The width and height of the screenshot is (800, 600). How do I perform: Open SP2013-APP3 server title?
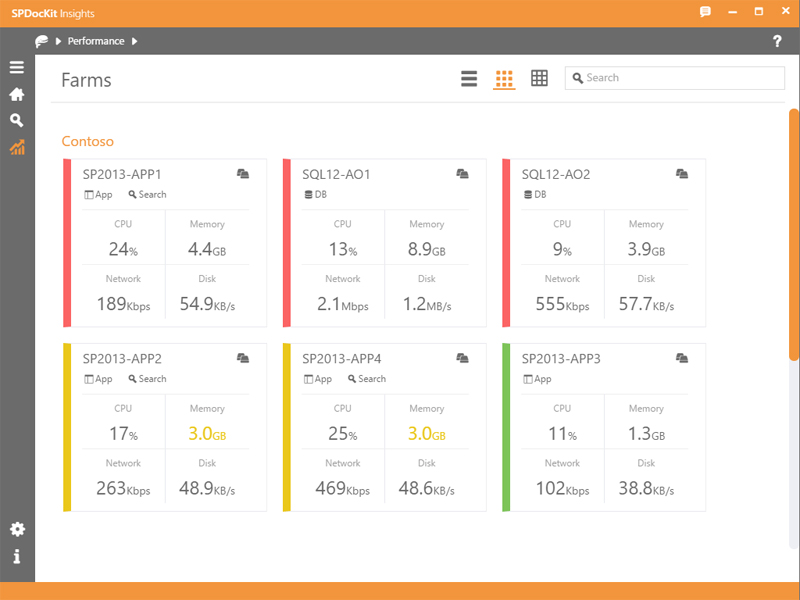561,359
